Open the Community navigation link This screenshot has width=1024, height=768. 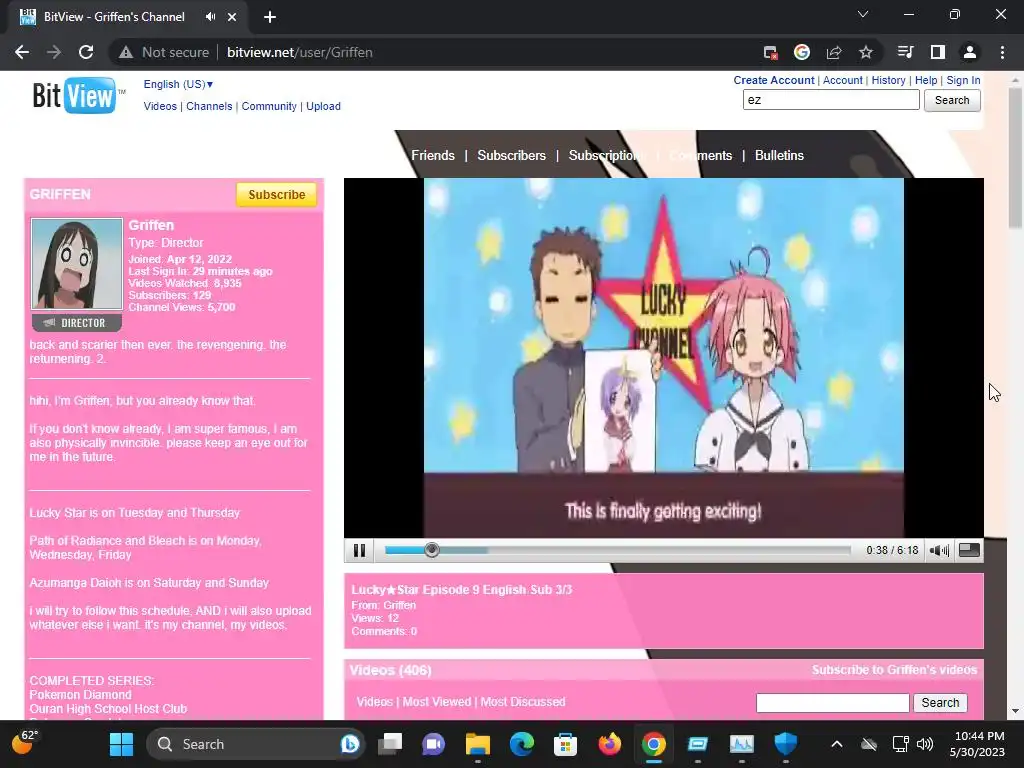269,106
